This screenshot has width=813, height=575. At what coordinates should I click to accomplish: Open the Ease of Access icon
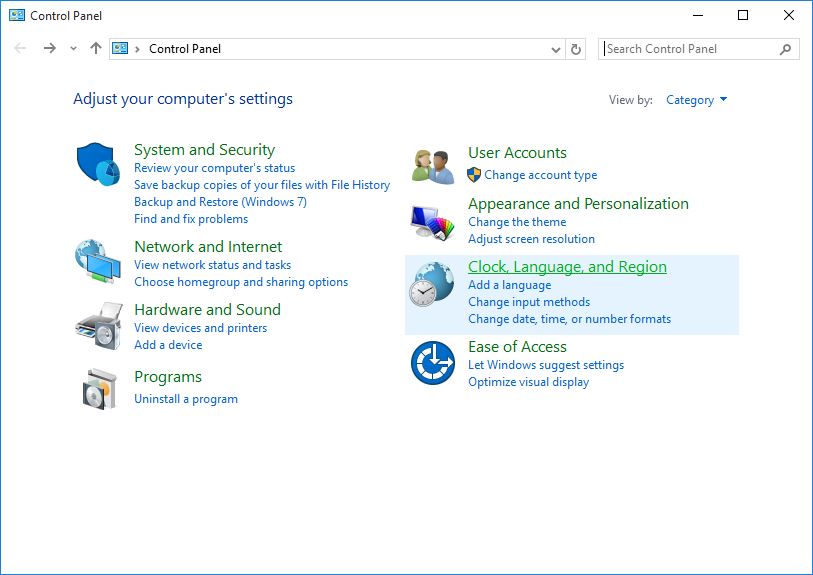point(432,362)
